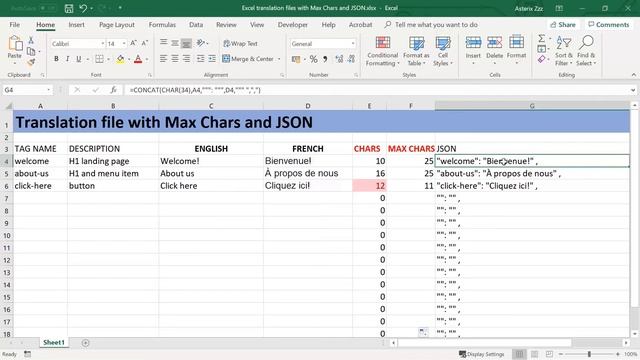640x360 pixels.
Task: Click the Save icon in title bar
Action: click(x=69, y=8)
